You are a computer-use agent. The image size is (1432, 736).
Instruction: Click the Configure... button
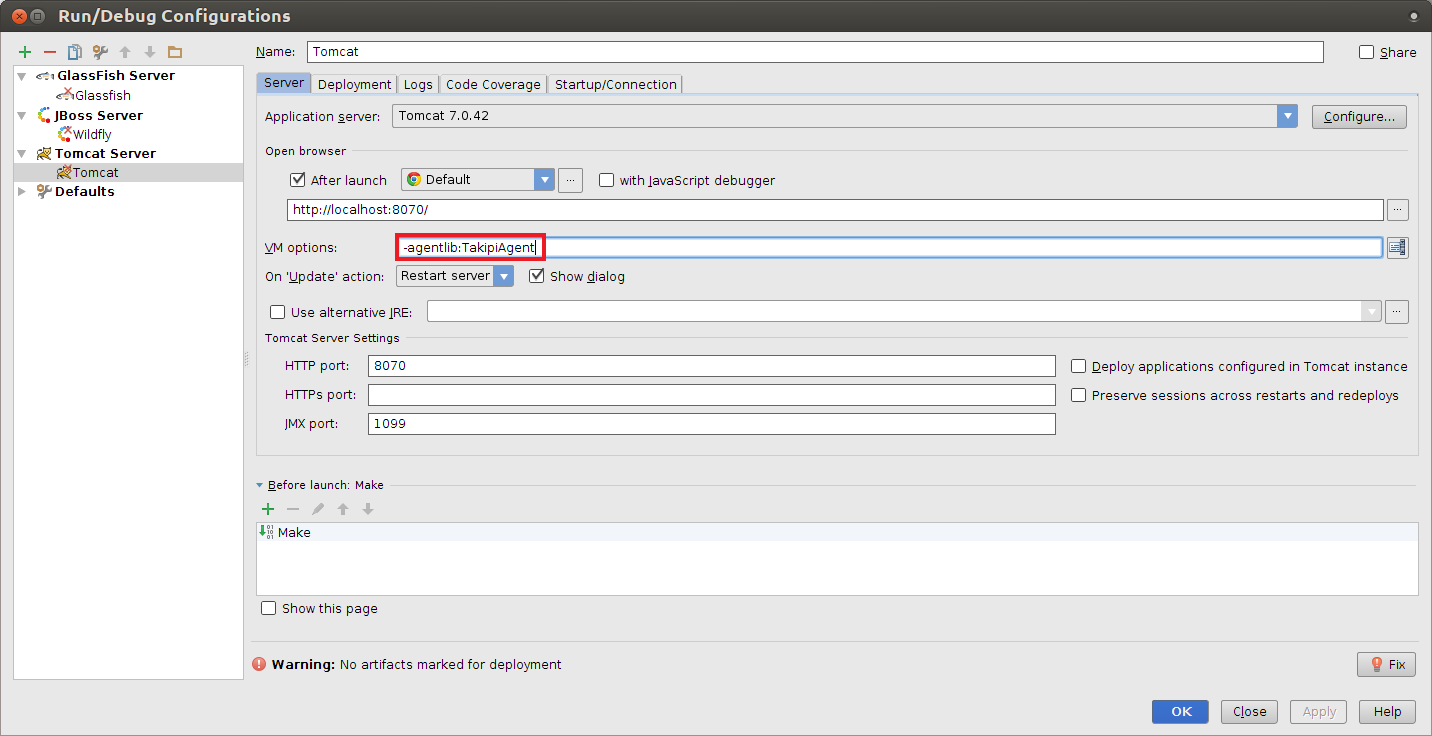[1359, 117]
